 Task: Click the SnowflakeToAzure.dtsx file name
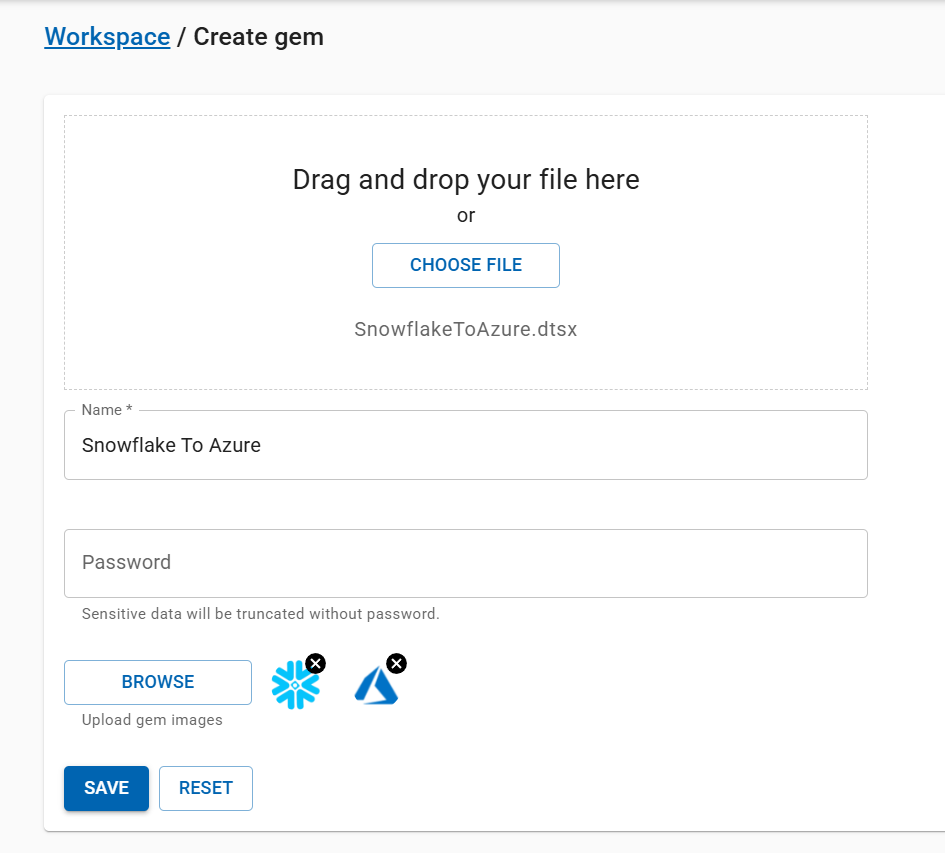(x=465, y=330)
